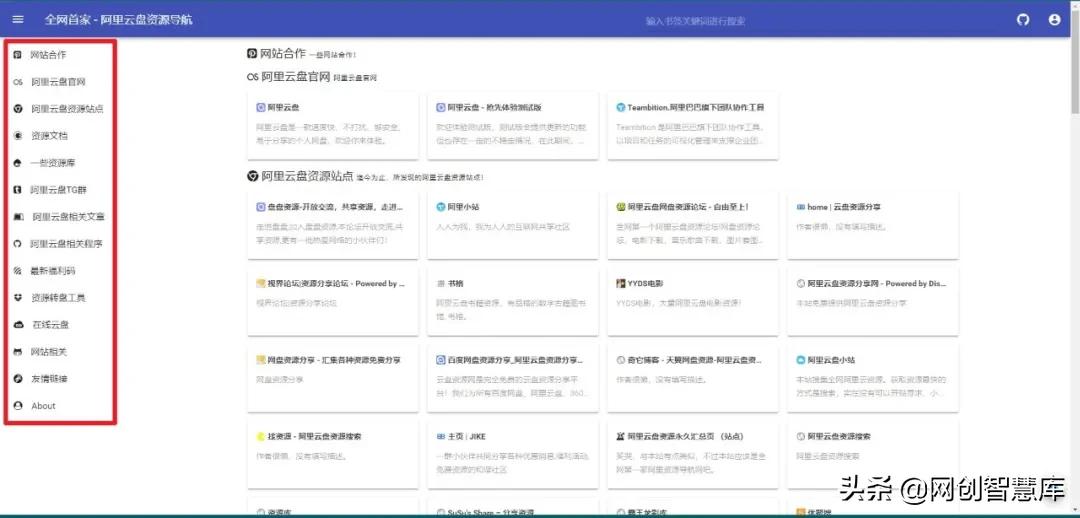Image resolution: width=1080 pixels, height=518 pixels.
Task: Click the favicon of 阿里云盘网盘资源论坛 card
Action: tap(620, 207)
